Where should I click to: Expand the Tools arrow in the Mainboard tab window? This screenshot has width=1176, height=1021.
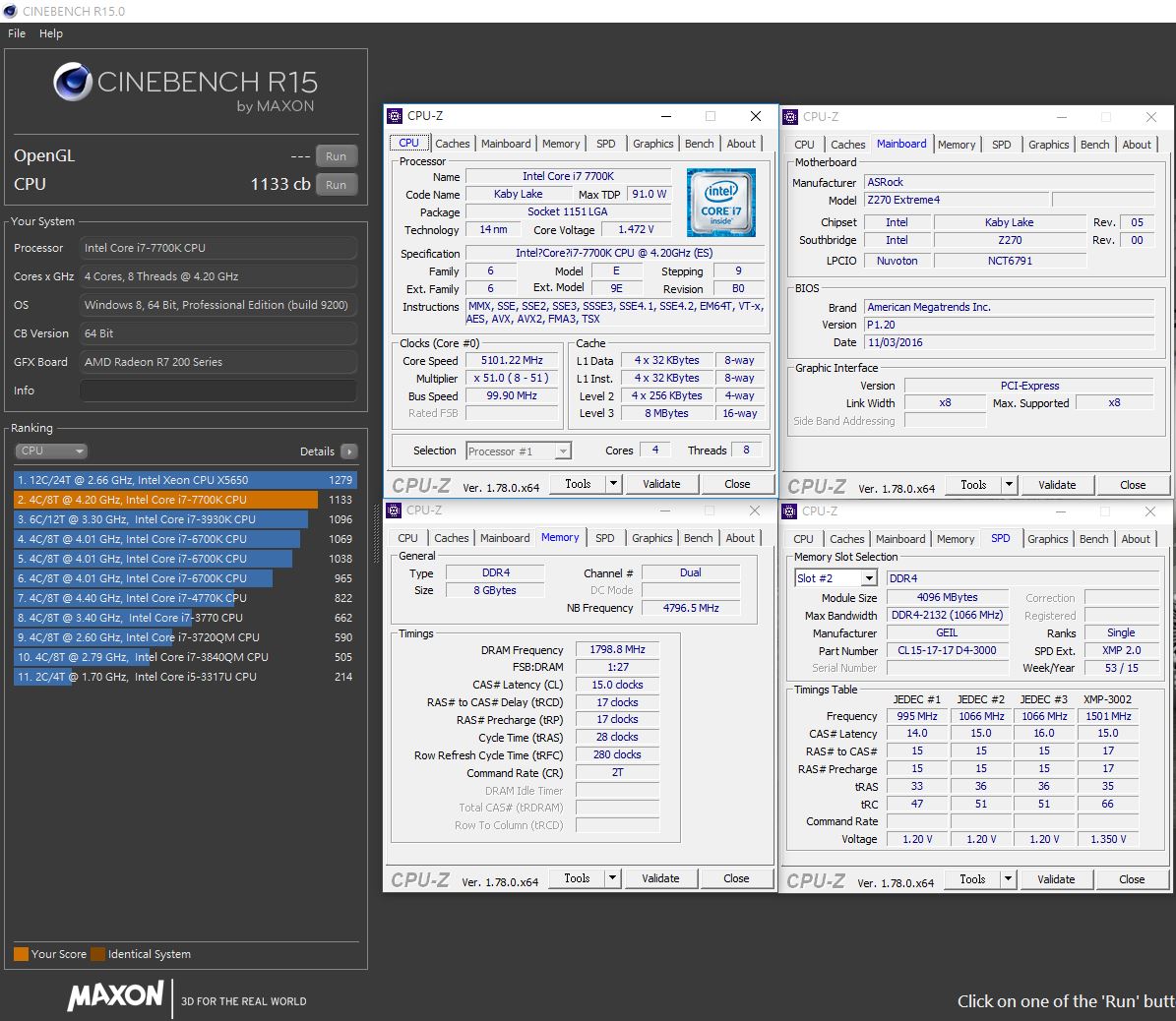[x=1010, y=485]
